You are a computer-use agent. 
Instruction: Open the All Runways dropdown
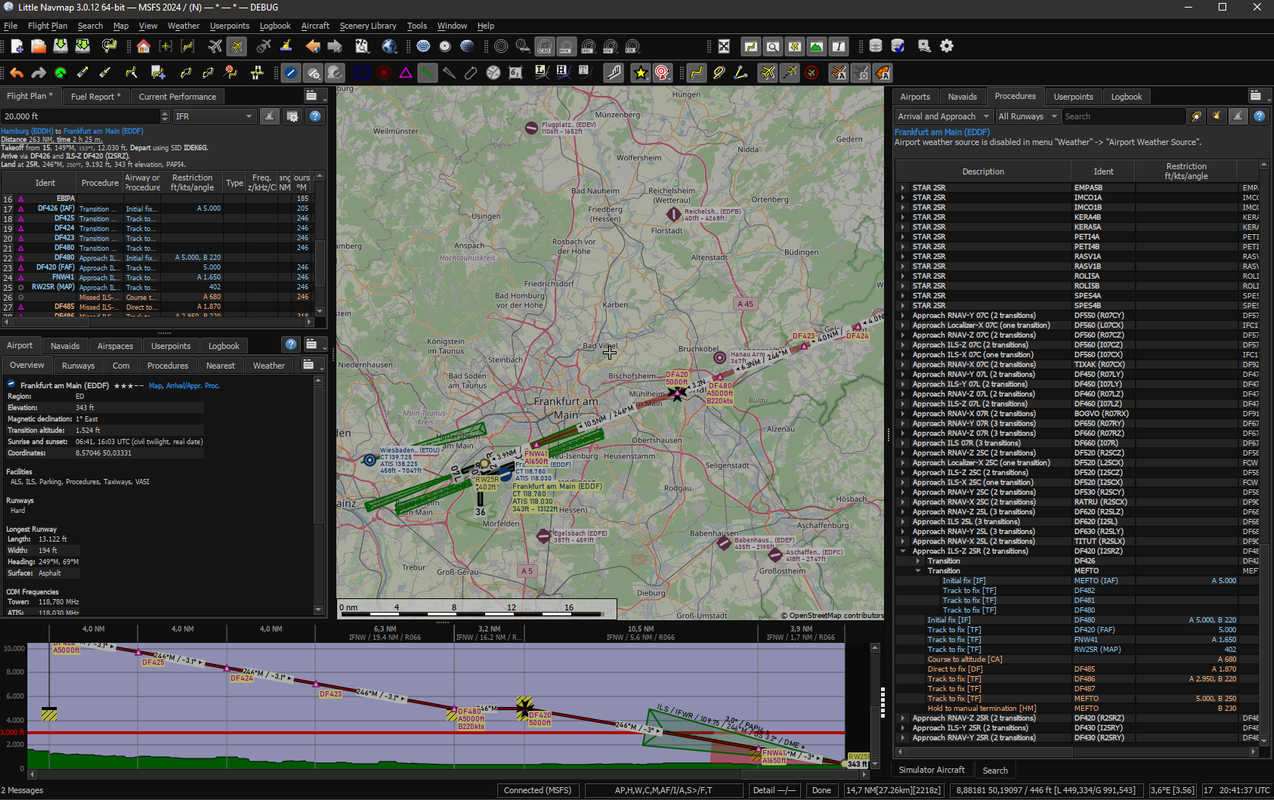click(1027, 116)
